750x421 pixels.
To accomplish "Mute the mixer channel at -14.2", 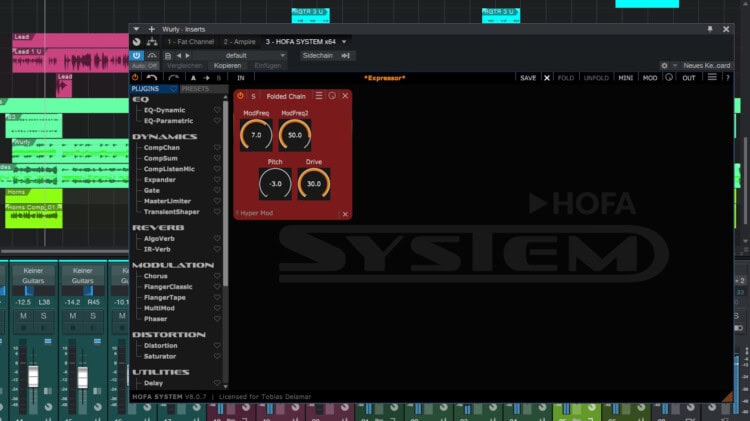I will [x=73, y=316].
